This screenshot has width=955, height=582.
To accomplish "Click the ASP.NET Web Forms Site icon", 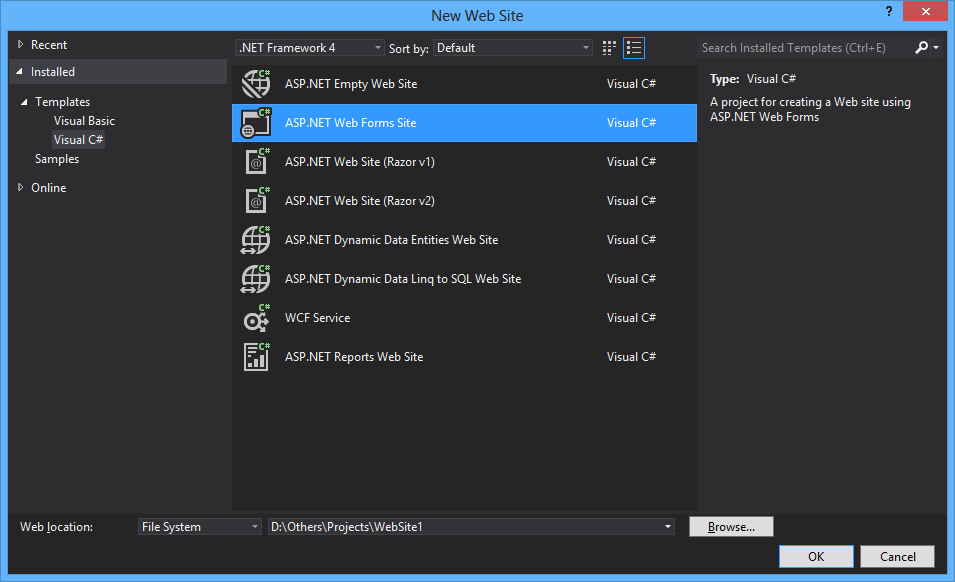I will pyautogui.click(x=256, y=123).
